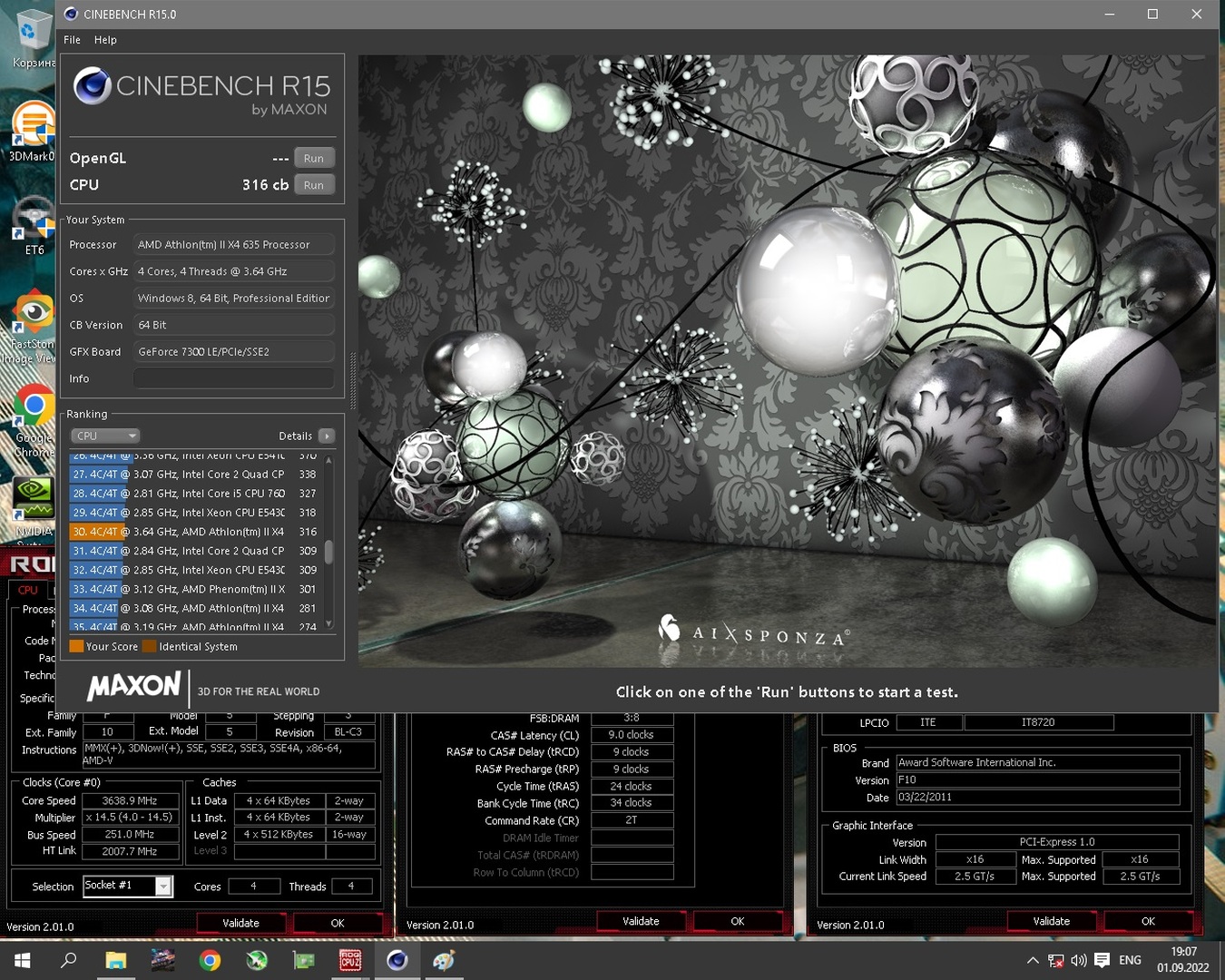Image resolution: width=1225 pixels, height=980 pixels.
Task: Click Validate in the CPU-Z CPU window
Action: (x=240, y=923)
